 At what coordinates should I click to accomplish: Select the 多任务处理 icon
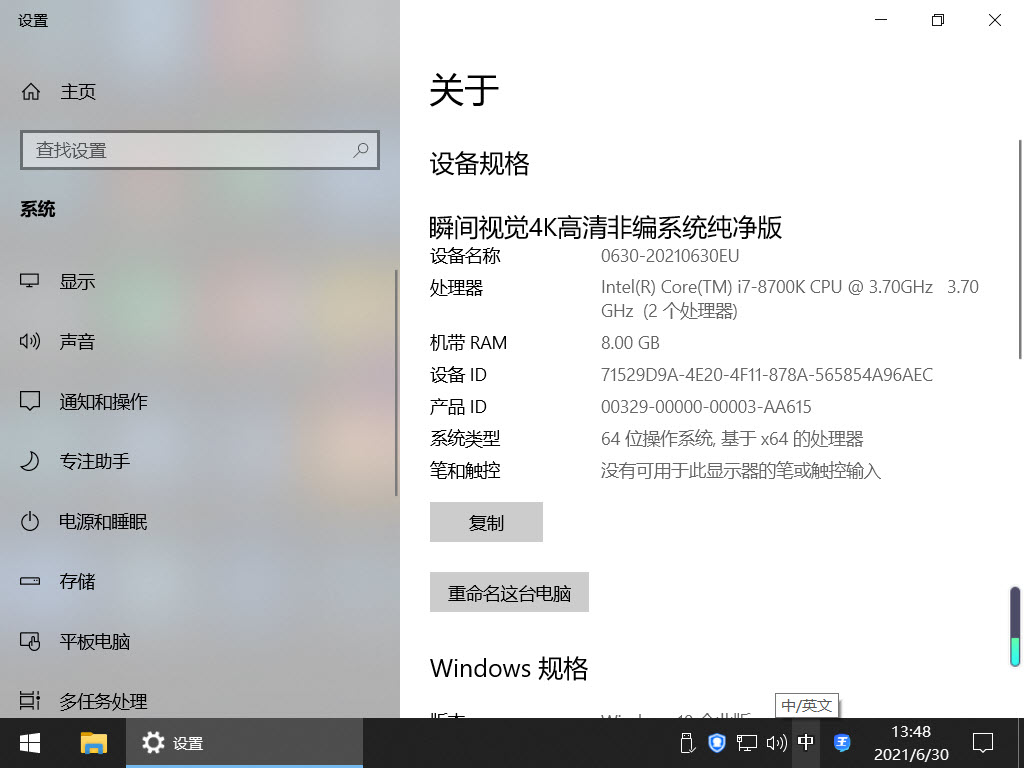pyautogui.click(x=29, y=701)
